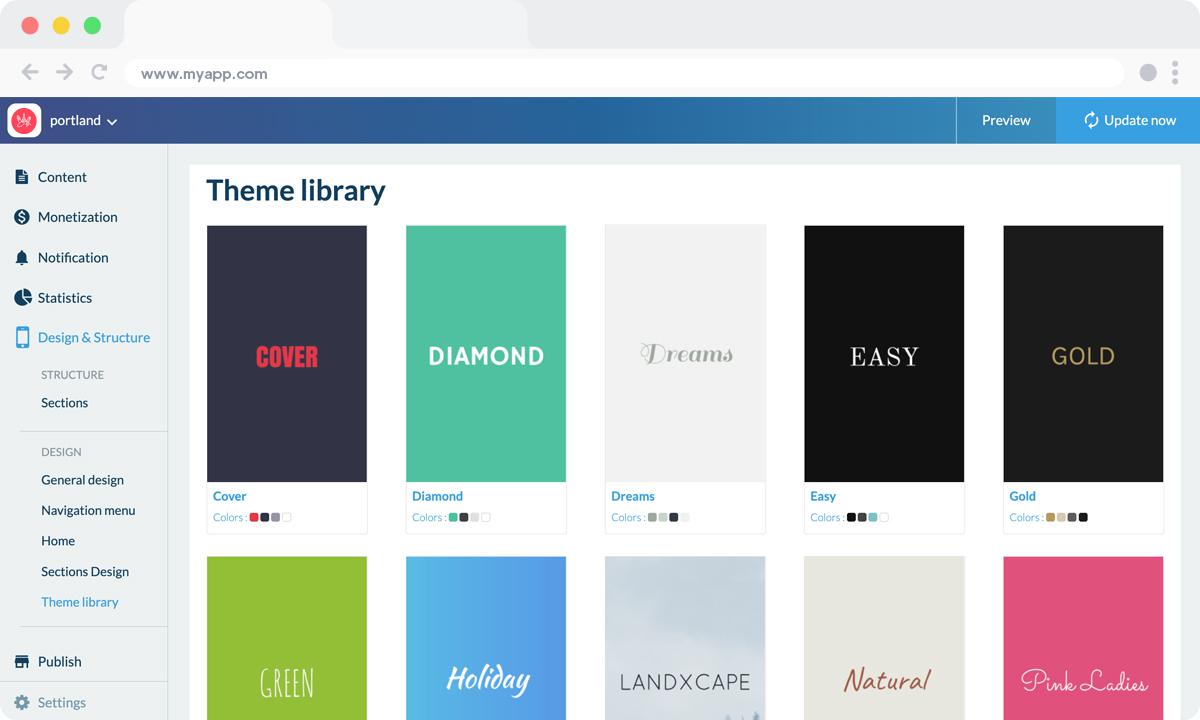Click the flower app logo icon
Image resolution: width=1200 pixels, height=720 pixels.
(x=26, y=120)
